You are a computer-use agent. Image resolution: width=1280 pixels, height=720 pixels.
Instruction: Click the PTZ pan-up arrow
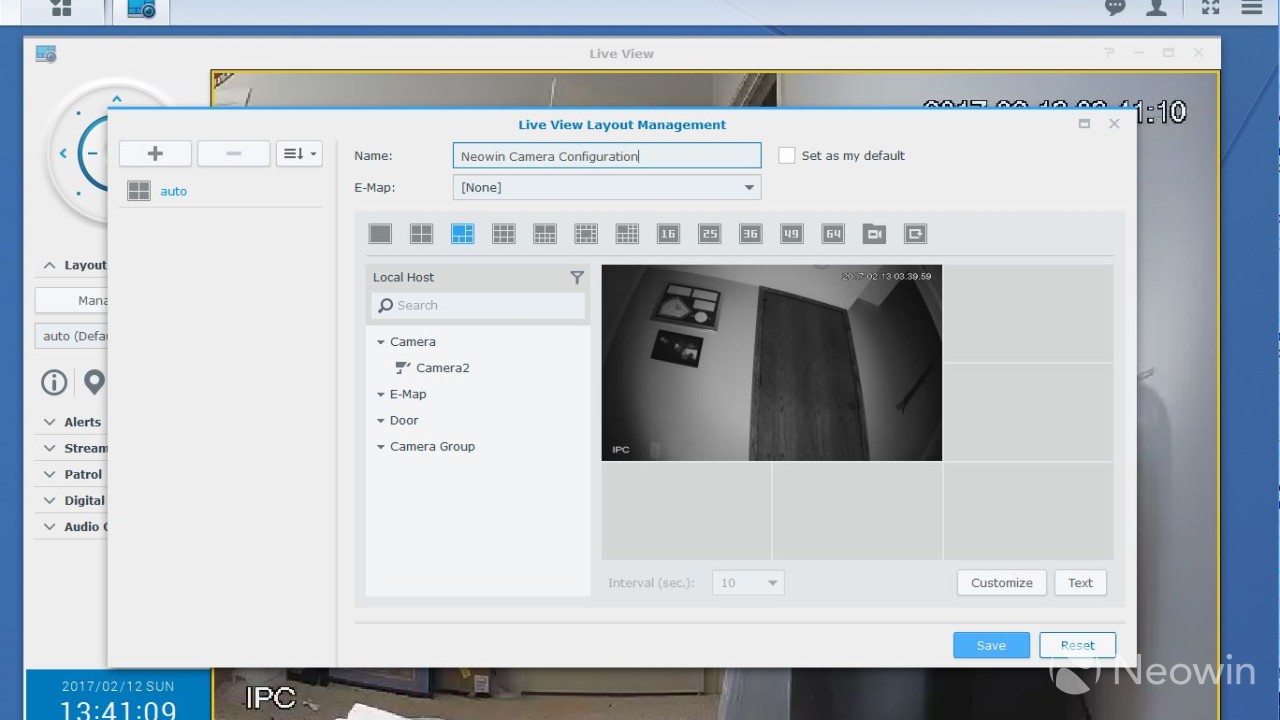pos(117,99)
